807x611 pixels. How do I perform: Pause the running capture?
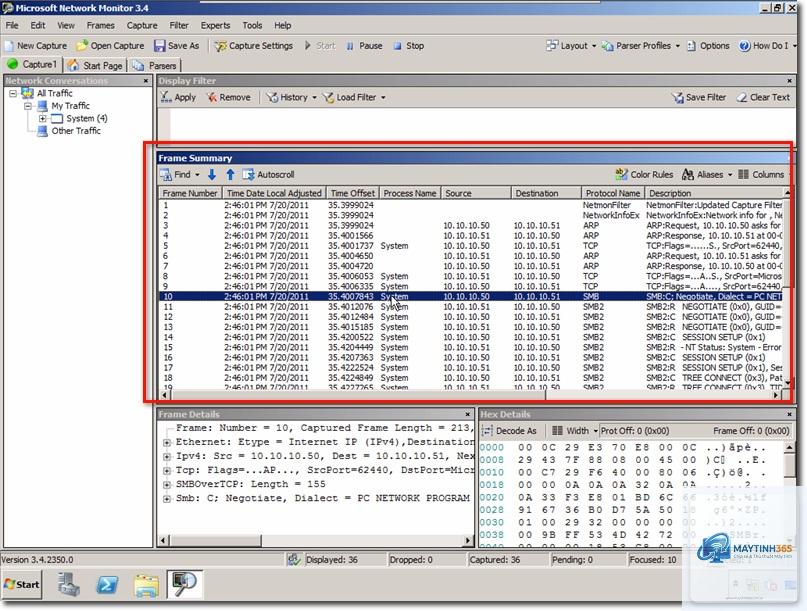(364, 46)
